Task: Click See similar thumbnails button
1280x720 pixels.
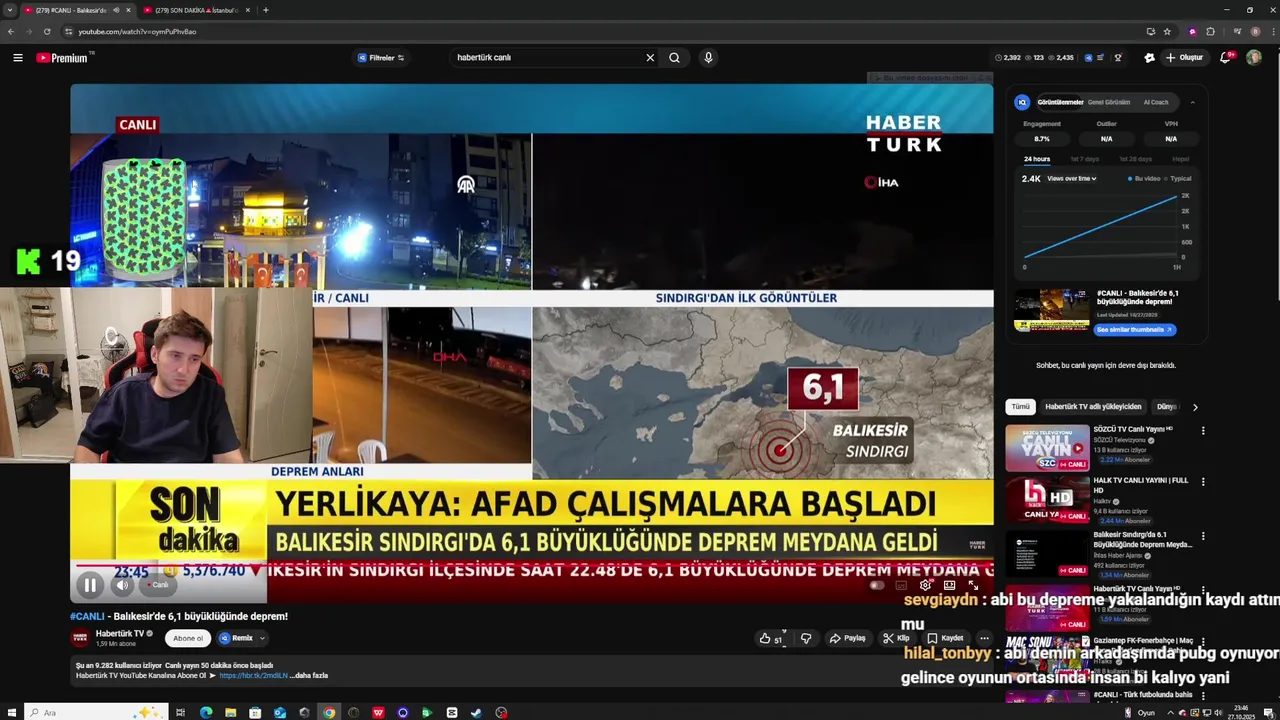Action: (x=1134, y=329)
